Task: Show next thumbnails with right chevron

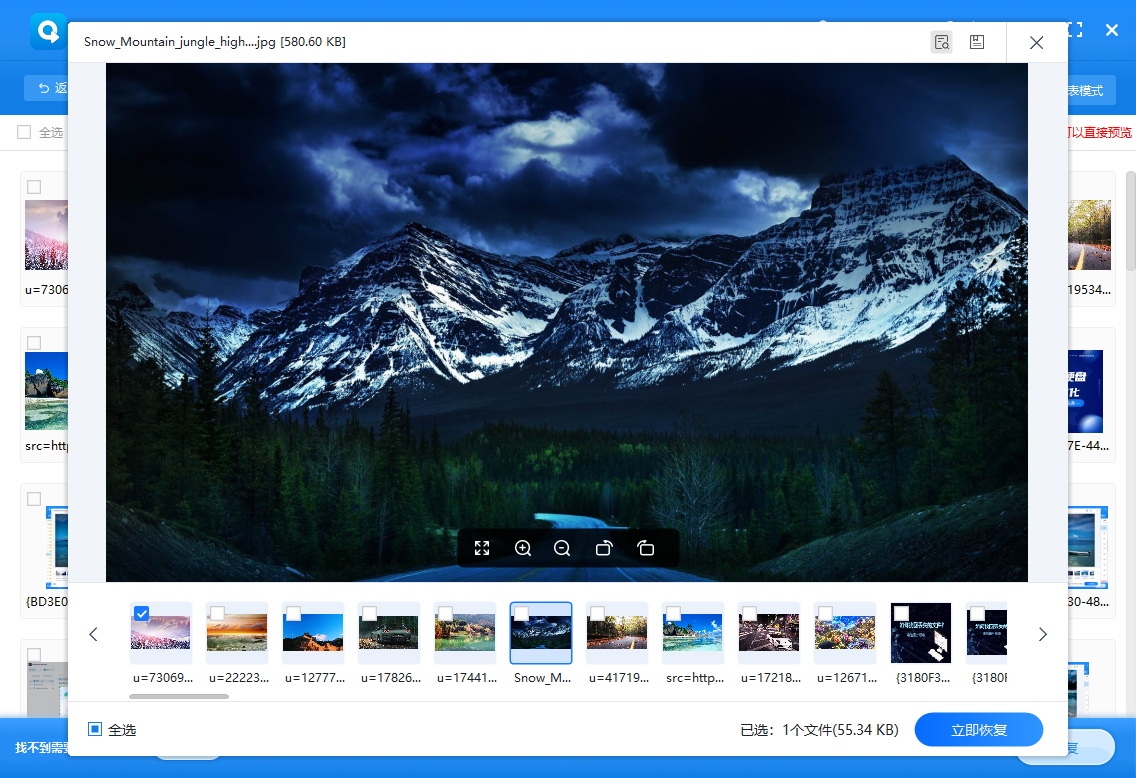Action: 1043,635
